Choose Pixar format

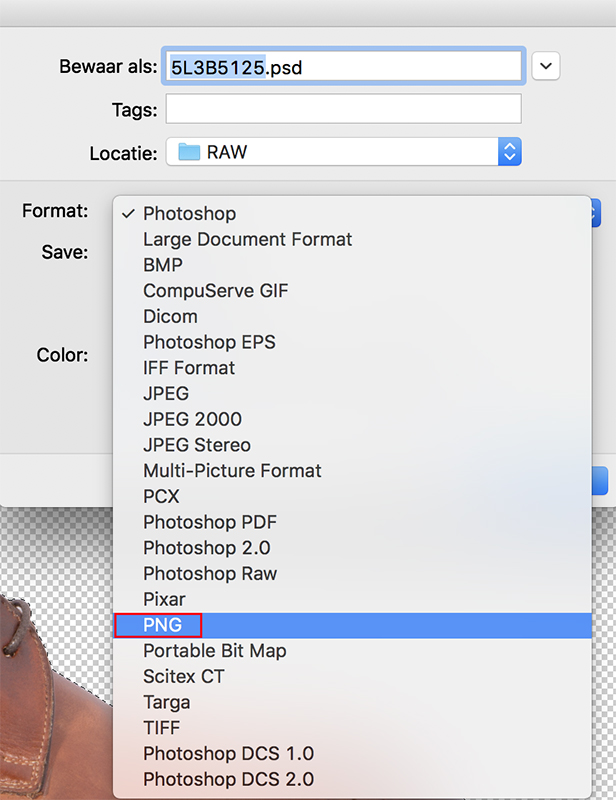tap(352, 599)
